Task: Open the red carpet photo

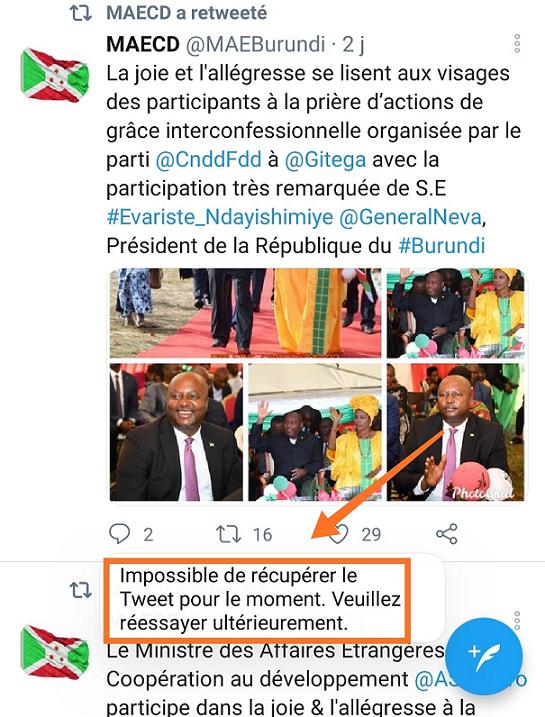Action: click(246, 313)
